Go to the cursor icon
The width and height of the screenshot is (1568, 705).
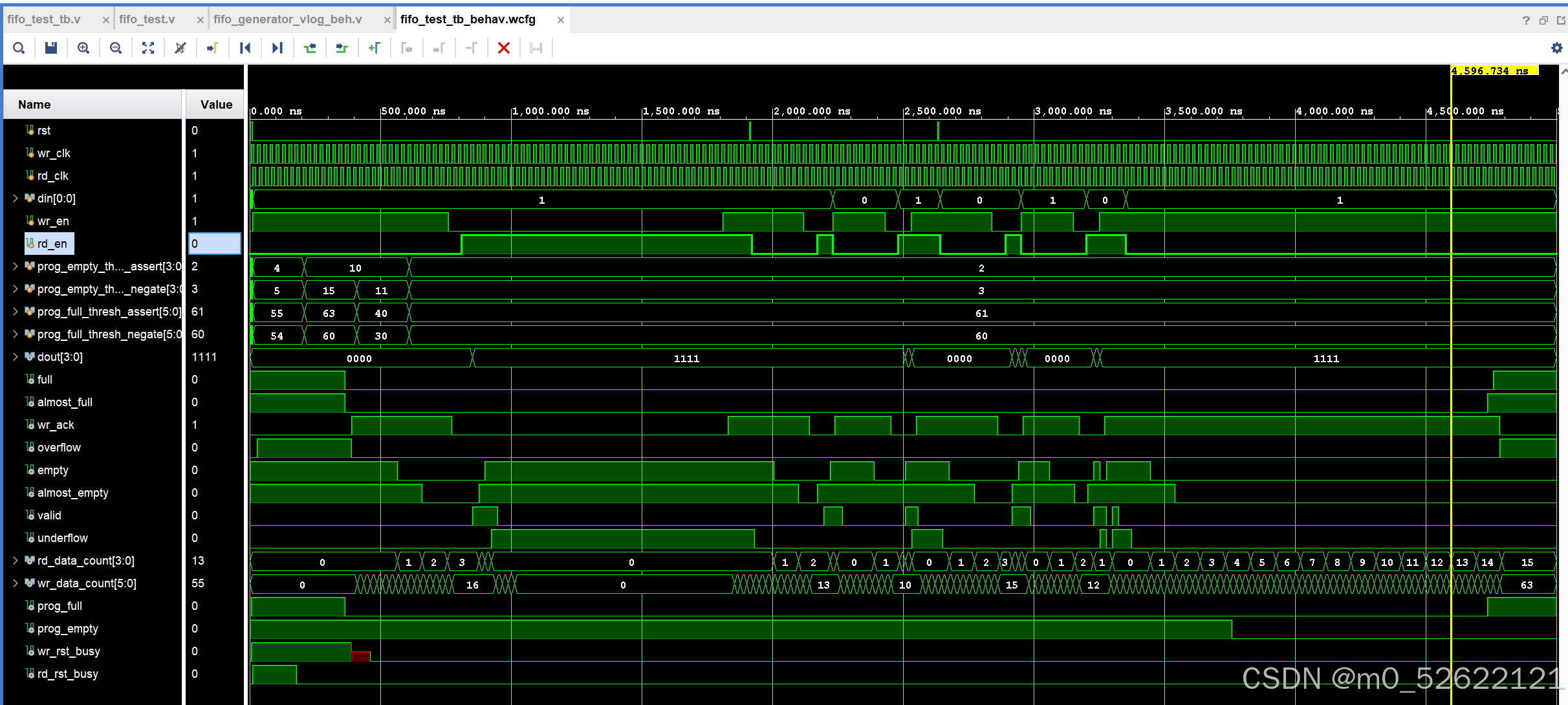click(212, 48)
